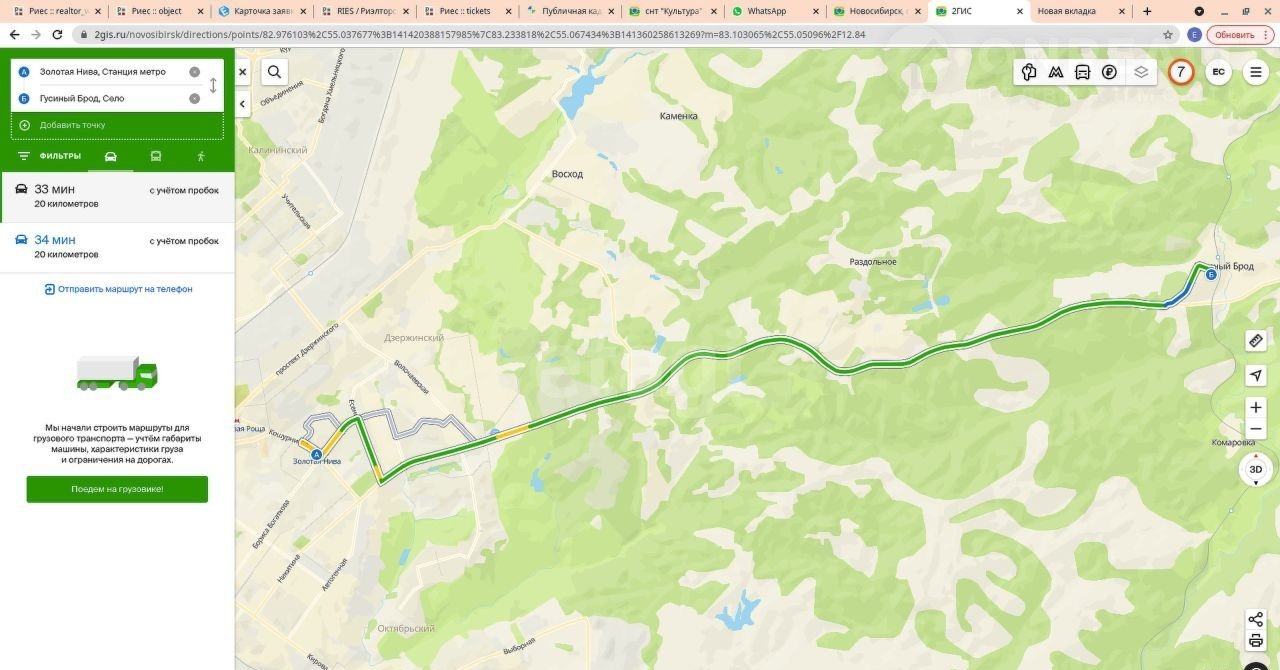
Task: Select the pedestrian route mode
Action: 201,156
